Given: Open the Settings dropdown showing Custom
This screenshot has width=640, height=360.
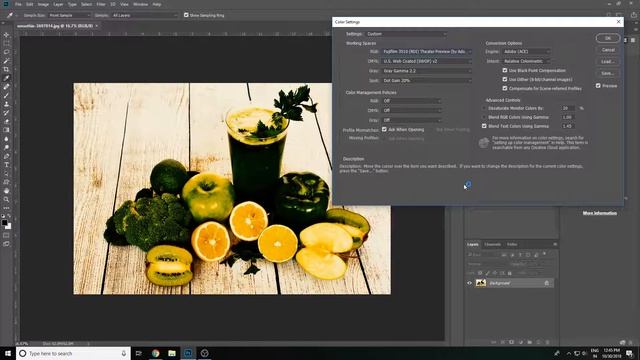Looking at the screenshot, I should point(406,34).
